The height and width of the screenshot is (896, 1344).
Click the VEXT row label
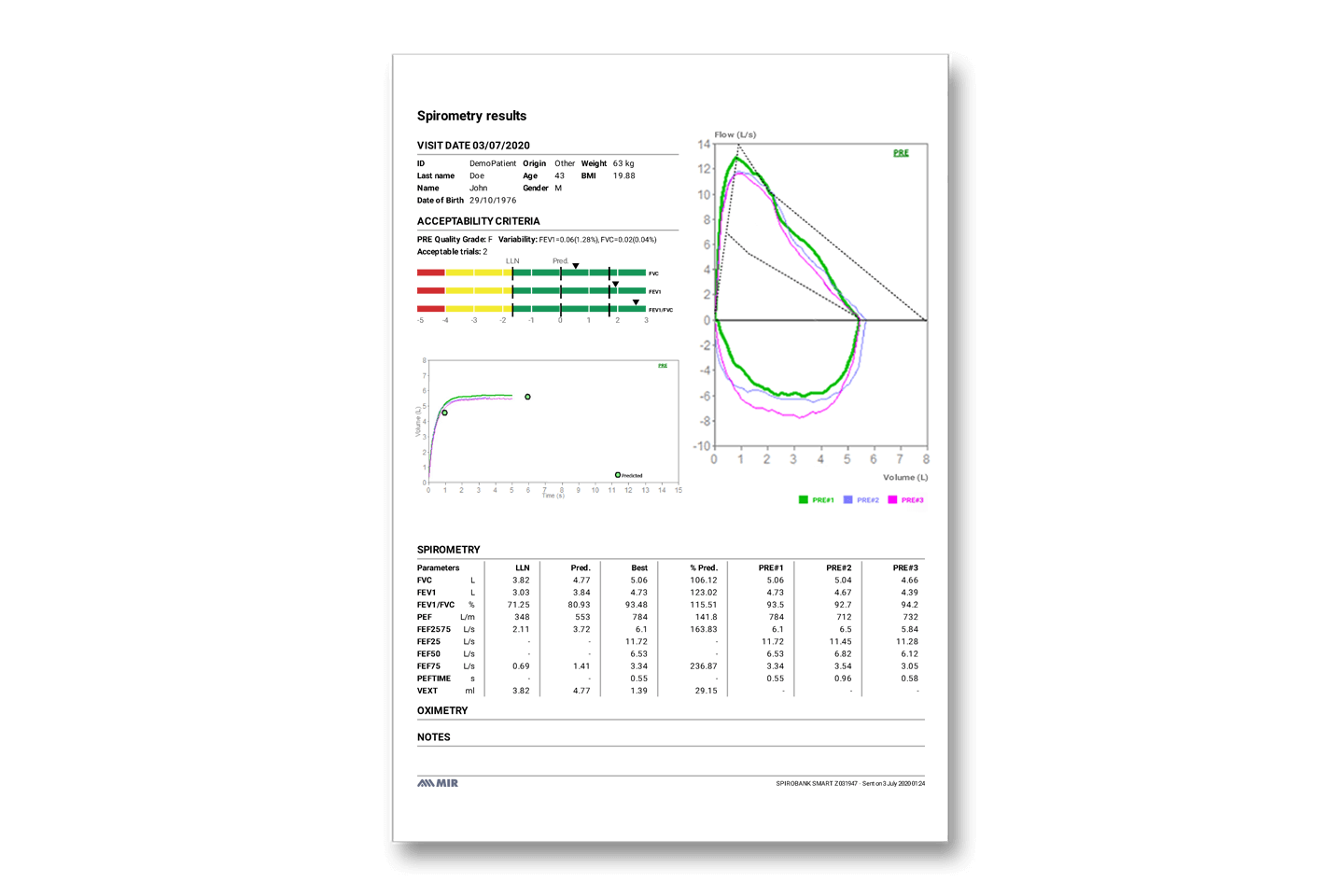tap(427, 691)
